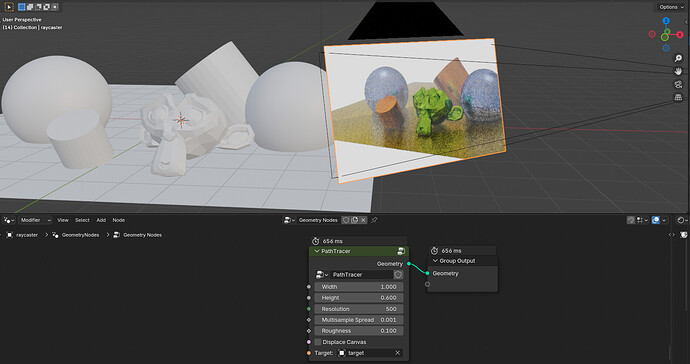Image resolution: width=690 pixels, height=364 pixels.
Task: Duplicate the Geometry Nodes group with copy icon
Action: point(355,220)
